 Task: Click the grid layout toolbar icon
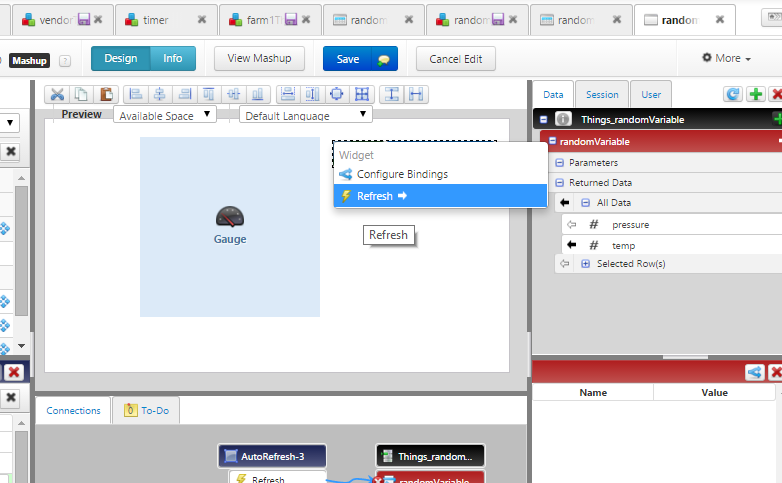pos(362,94)
